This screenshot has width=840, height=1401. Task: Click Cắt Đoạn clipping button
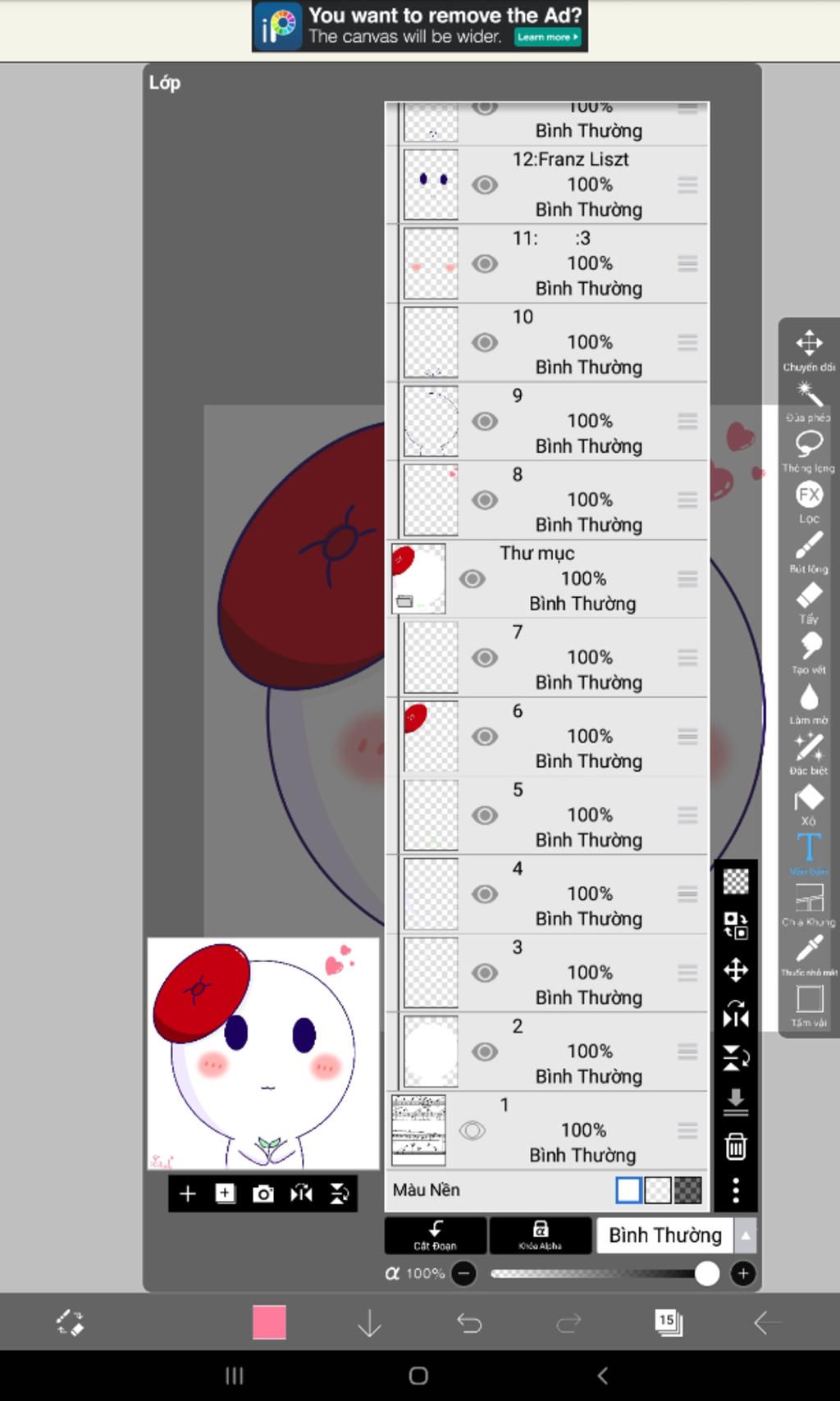pos(435,1235)
